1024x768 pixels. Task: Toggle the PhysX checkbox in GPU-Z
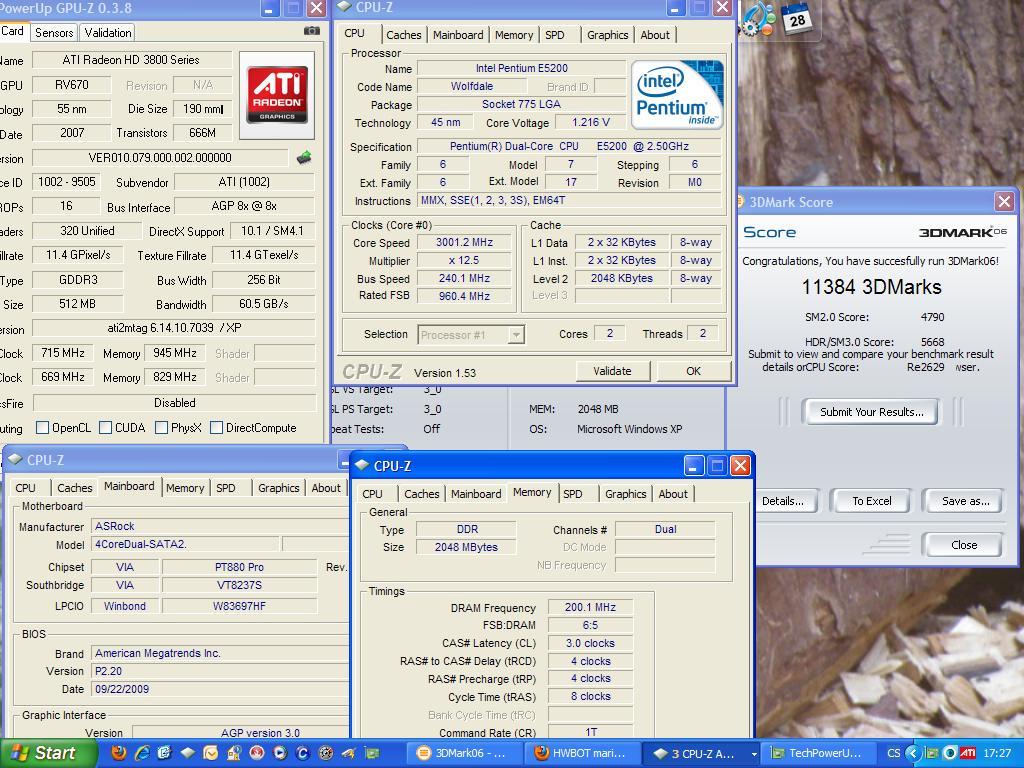tap(161, 428)
